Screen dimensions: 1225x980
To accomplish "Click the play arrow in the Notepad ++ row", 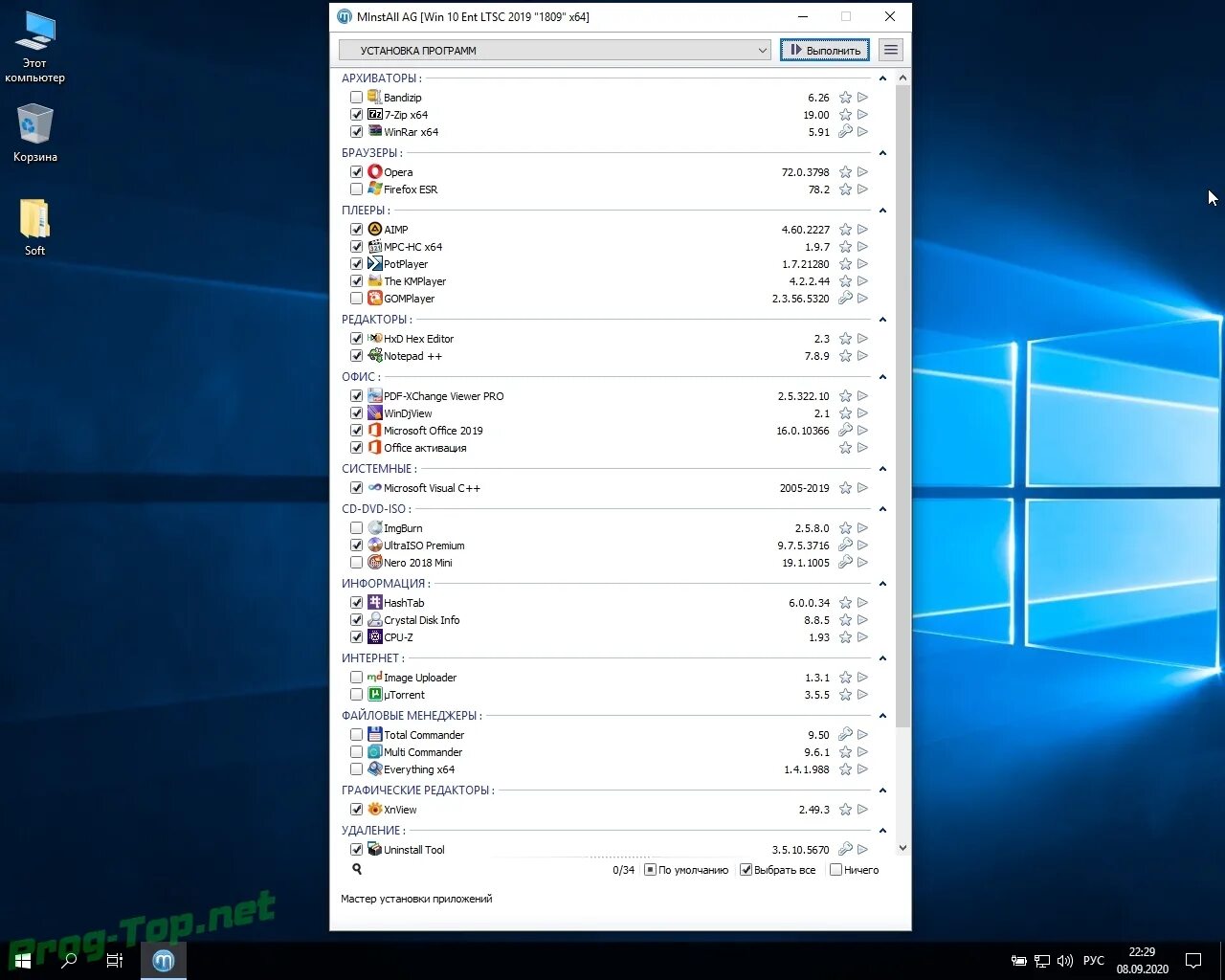I will pyautogui.click(x=862, y=356).
